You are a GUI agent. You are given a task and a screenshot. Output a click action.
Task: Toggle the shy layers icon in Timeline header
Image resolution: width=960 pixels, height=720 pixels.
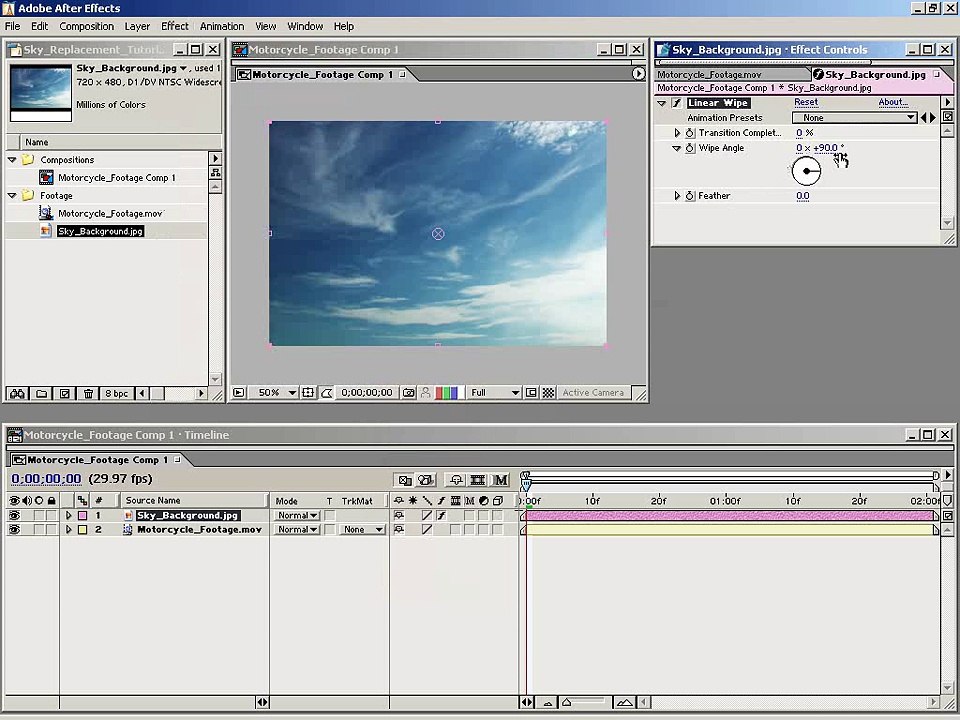[x=456, y=480]
